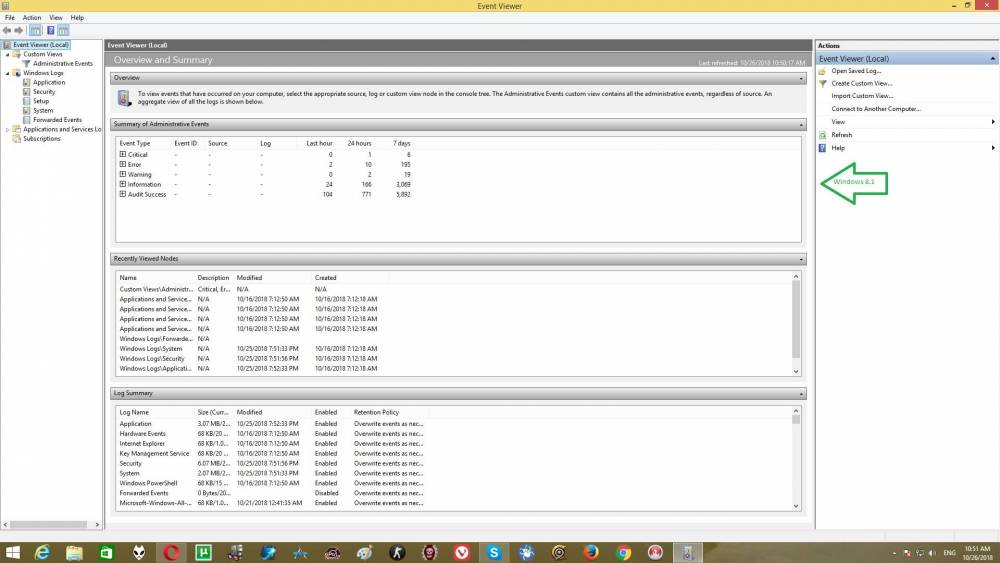Select Subscriptions in the tree
This screenshot has height=563, width=1000.
pos(41,138)
